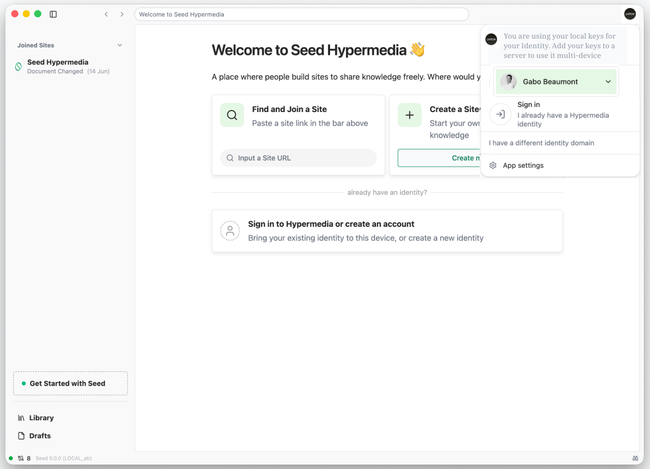
Task: Click 'Paste a site link in the bar above'
Action: coord(310,123)
